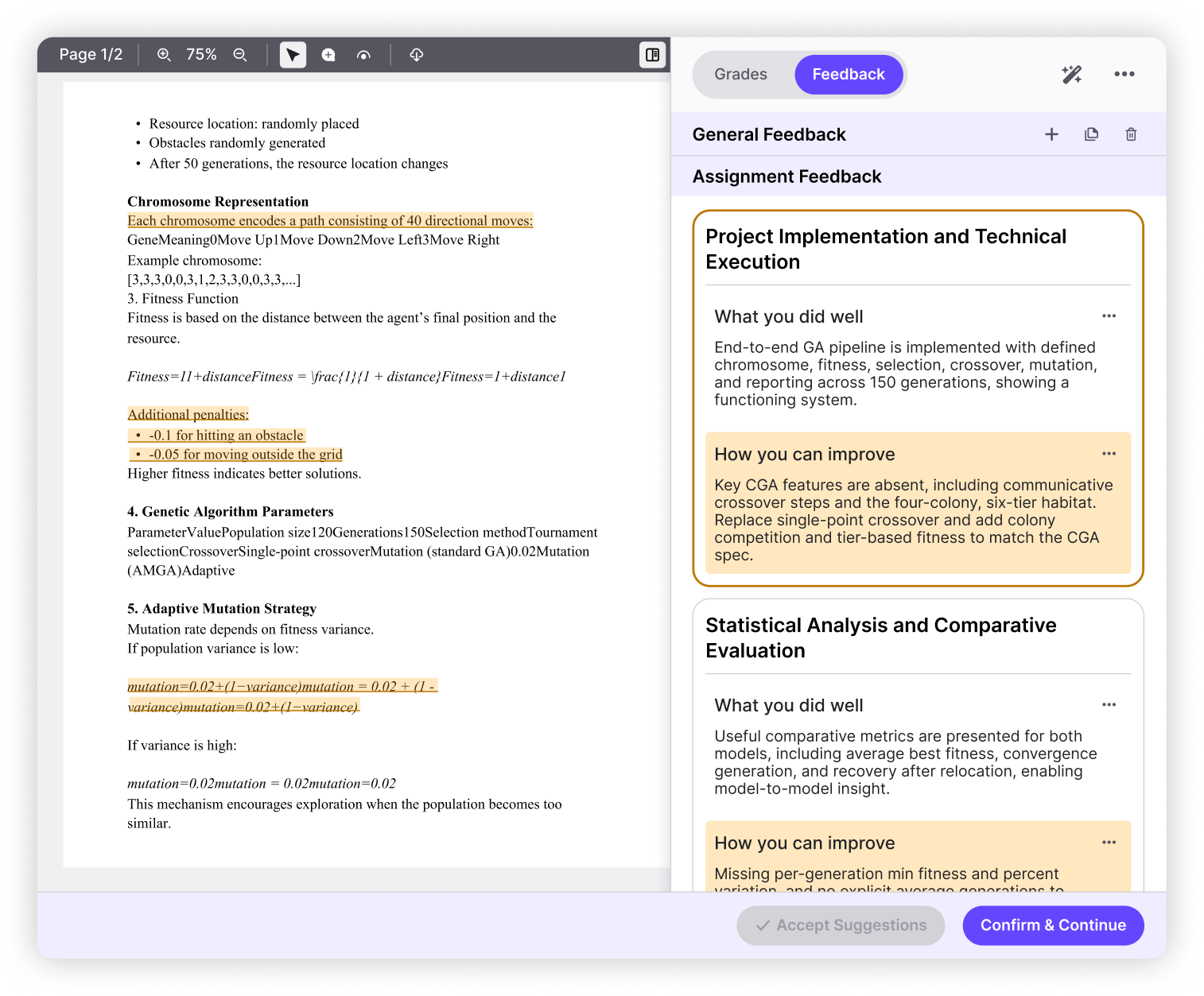The image size is (1204, 996).
Task: Click the download document cloud icon
Action: [416, 55]
